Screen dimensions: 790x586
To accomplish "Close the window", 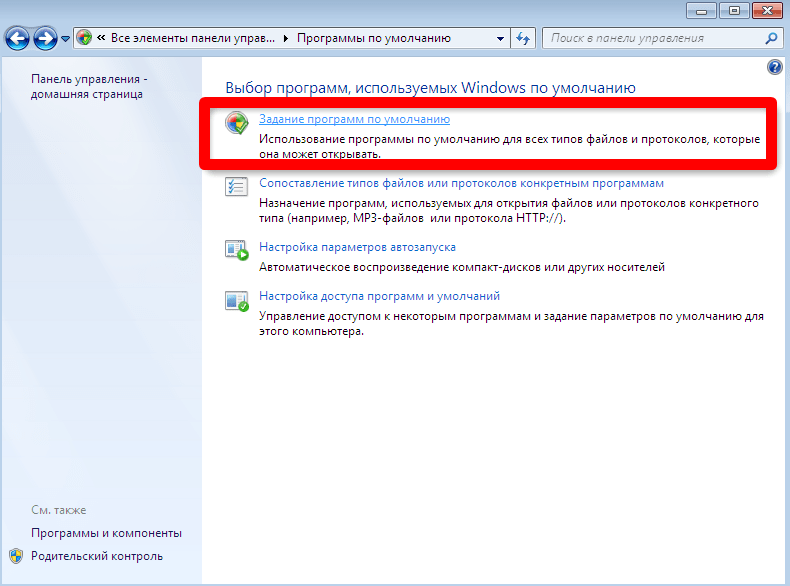I will [767, 11].
